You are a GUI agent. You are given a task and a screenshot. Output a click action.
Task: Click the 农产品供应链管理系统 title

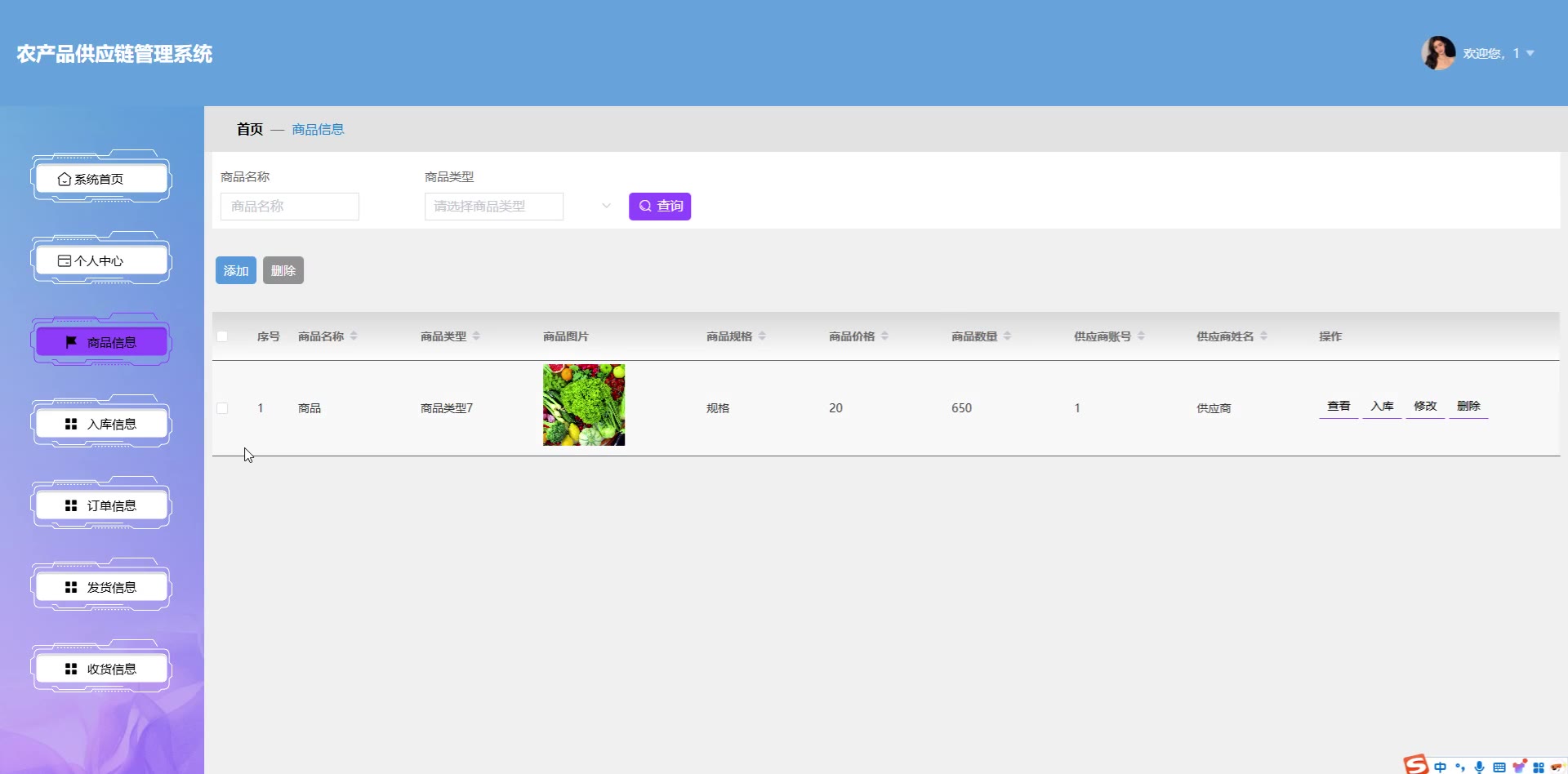(114, 54)
